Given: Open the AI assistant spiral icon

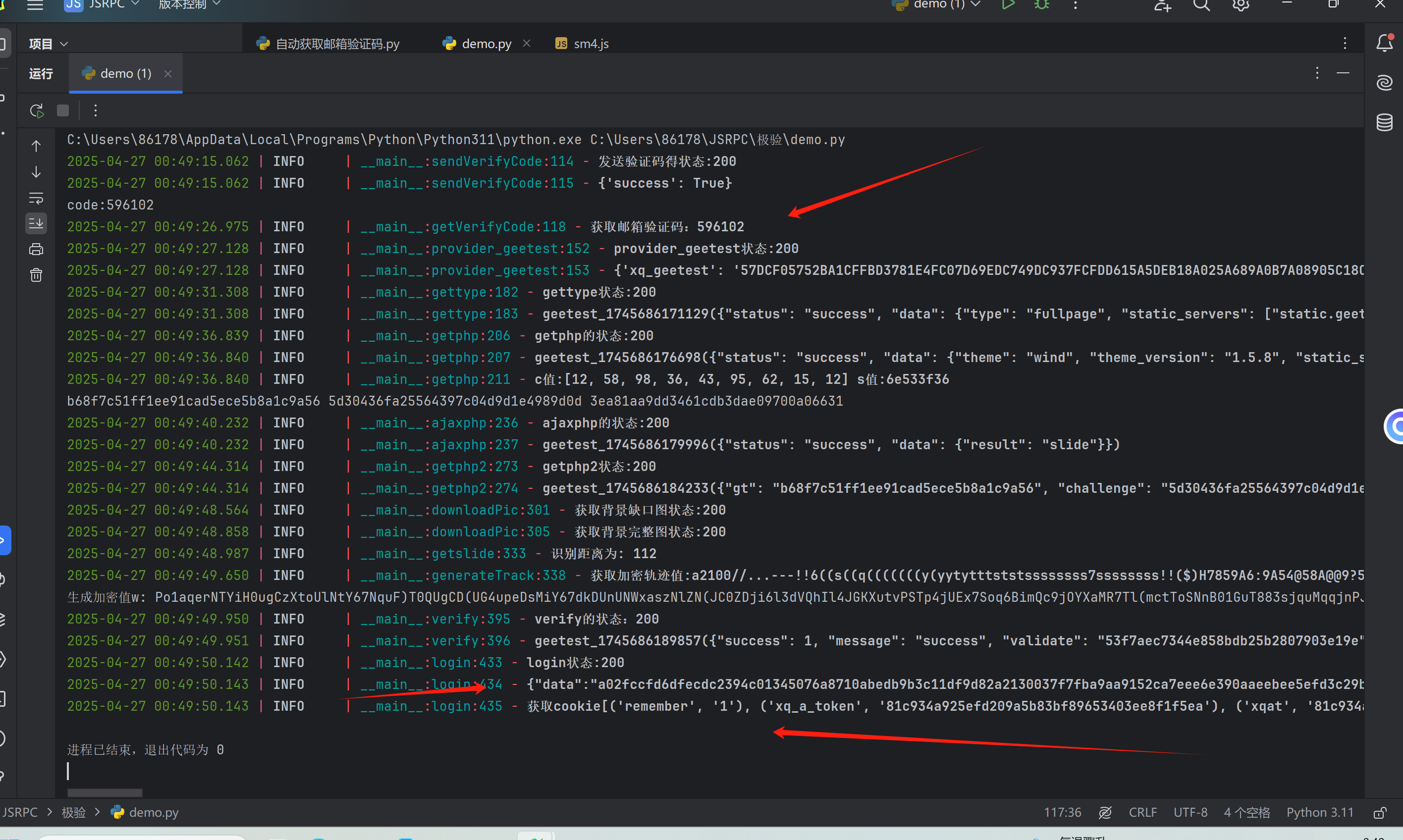Looking at the screenshot, I should pos(1384,83).
